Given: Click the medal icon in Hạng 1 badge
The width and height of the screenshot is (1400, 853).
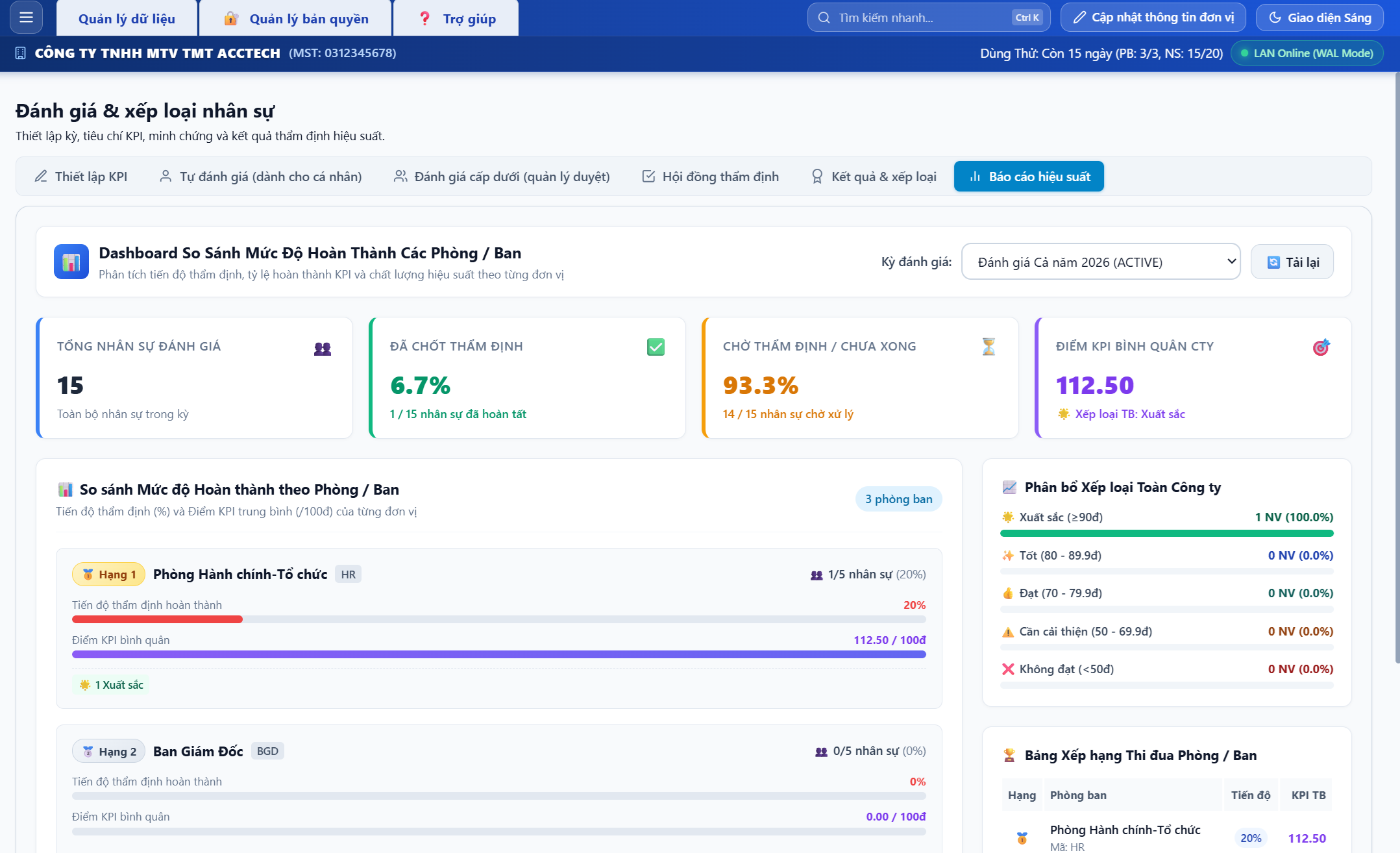Looking at the screenshot, I should pos(88,575).
